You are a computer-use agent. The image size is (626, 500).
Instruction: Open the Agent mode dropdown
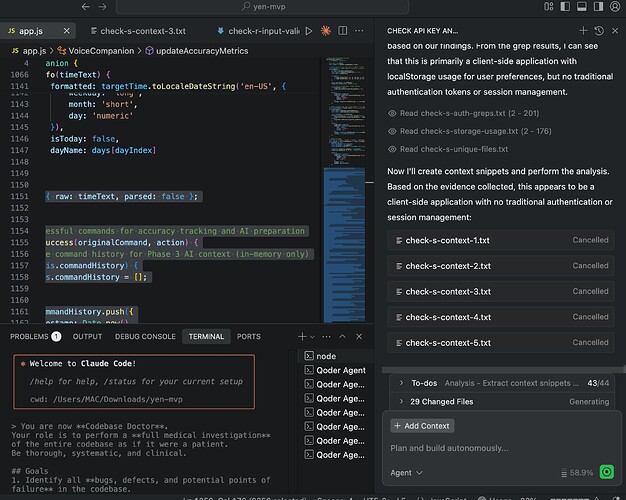point(406,473)
